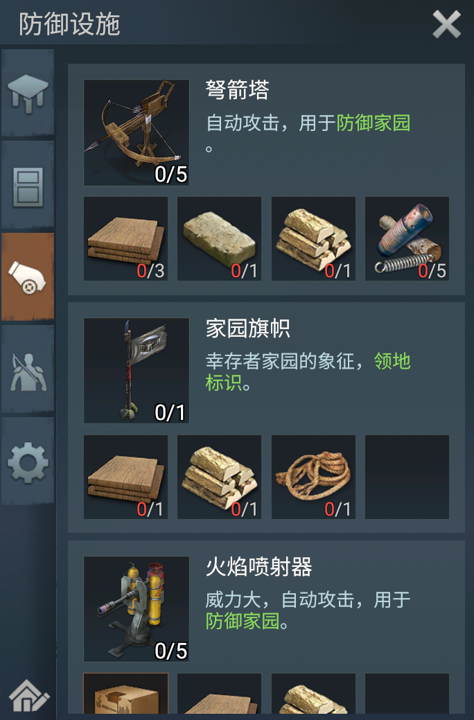
Task: Tap the stone brick material slot
Action: pos(219,239)
